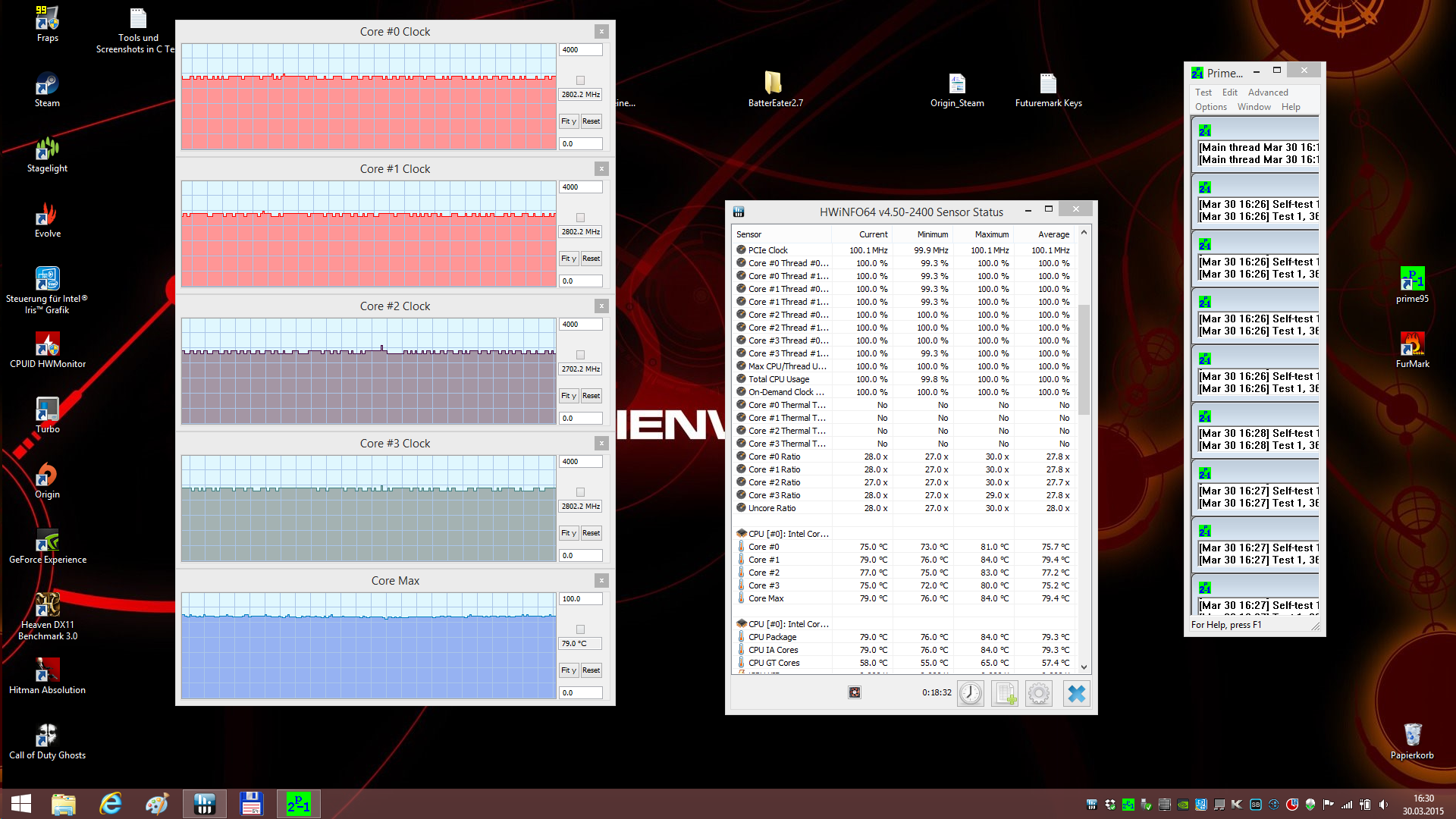This screenshot has width=1456, height=819.
Task: Click the sensor list scroll-down arrow
Action: click(1084, 667)
